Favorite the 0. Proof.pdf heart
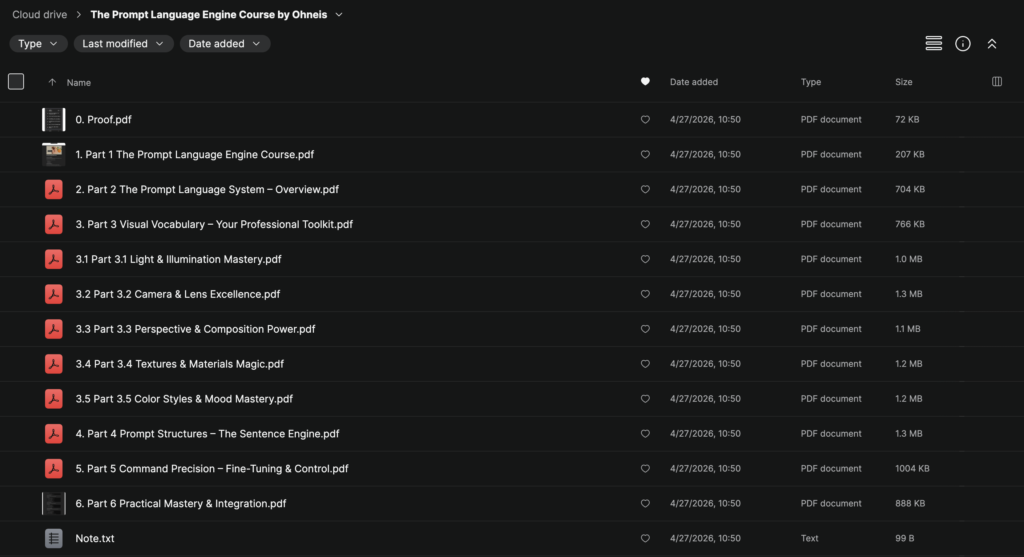Screen dimensions: 1024x557 (x=645, y=120)
